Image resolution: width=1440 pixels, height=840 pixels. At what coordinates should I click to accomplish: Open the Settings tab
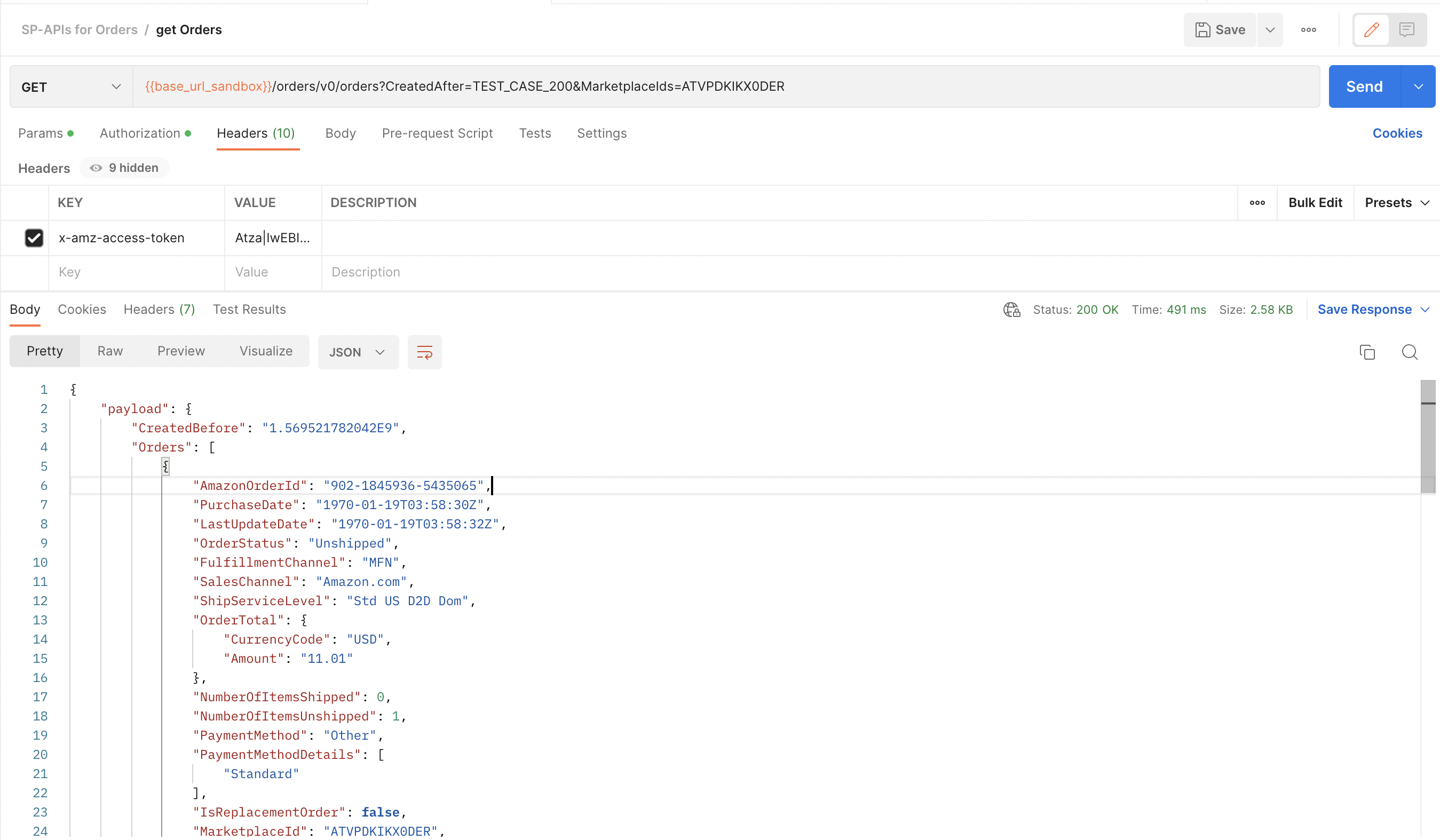point(602,134)
